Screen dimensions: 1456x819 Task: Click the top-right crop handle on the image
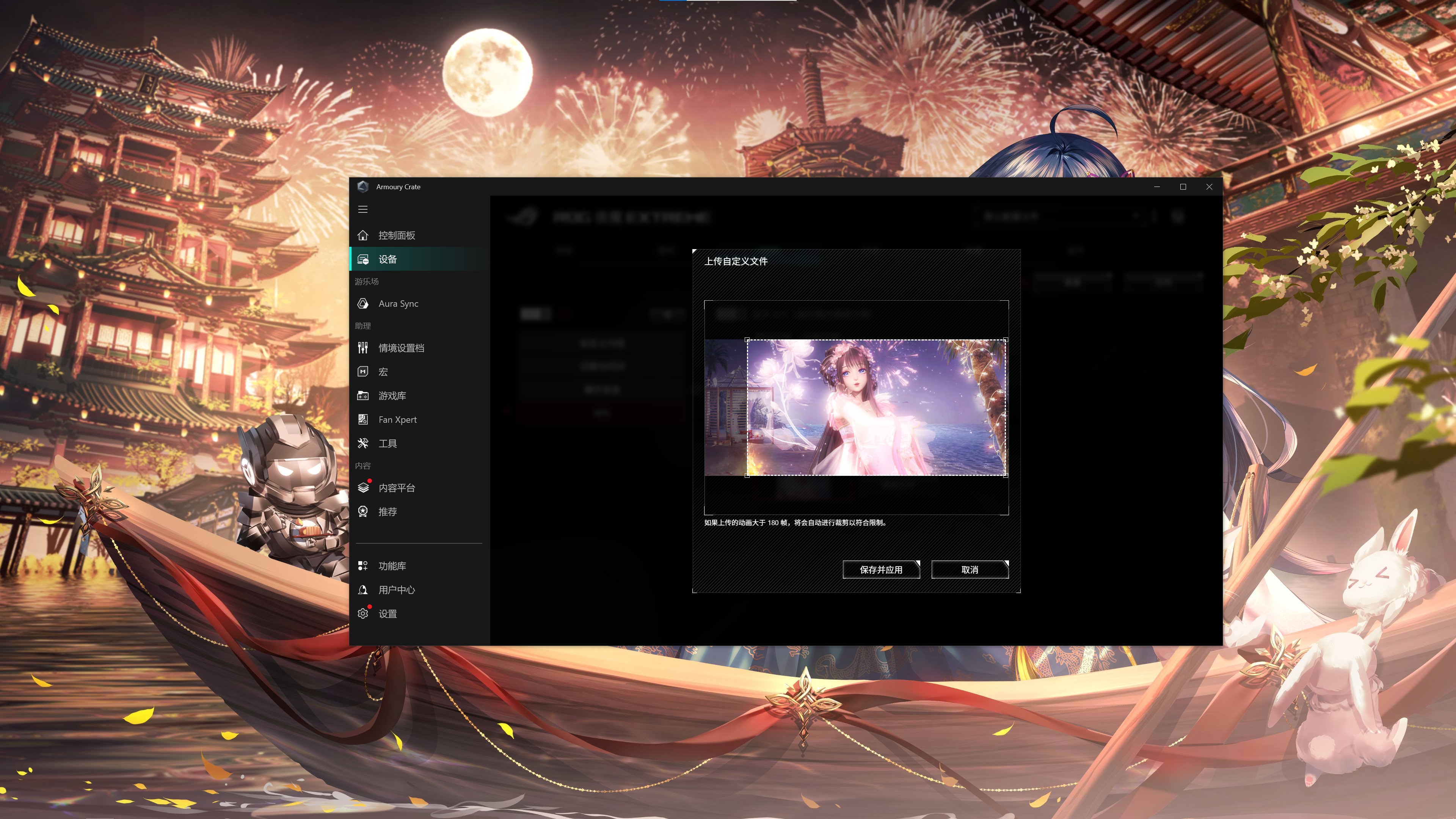[x=1006, y=340]
